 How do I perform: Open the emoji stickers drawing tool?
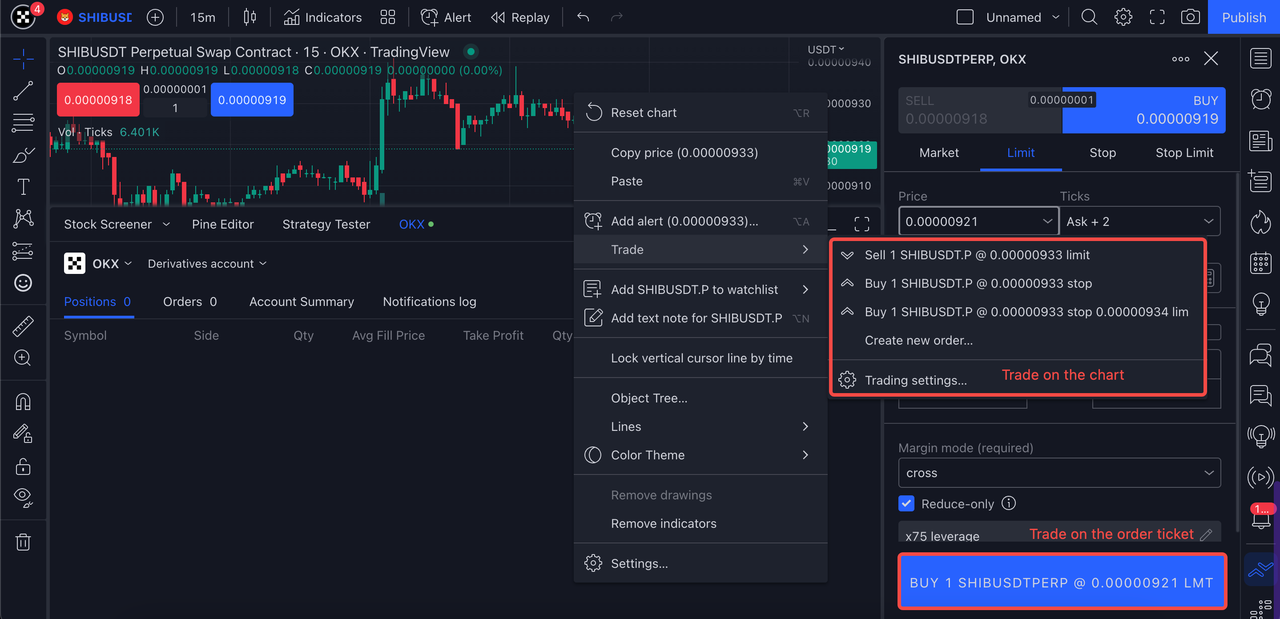pyautogui.click(x=24, y=283)
